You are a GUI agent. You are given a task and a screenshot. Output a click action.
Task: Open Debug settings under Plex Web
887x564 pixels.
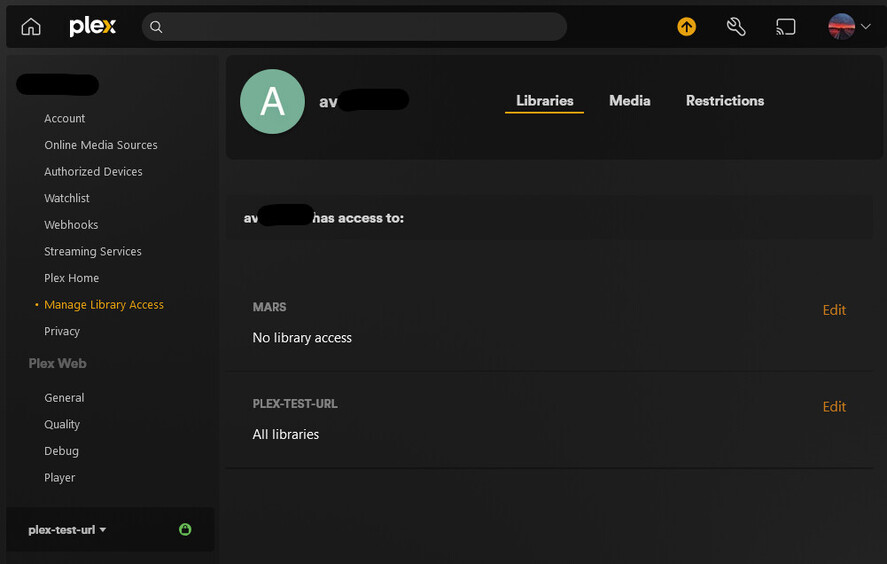tap(62, 451)
